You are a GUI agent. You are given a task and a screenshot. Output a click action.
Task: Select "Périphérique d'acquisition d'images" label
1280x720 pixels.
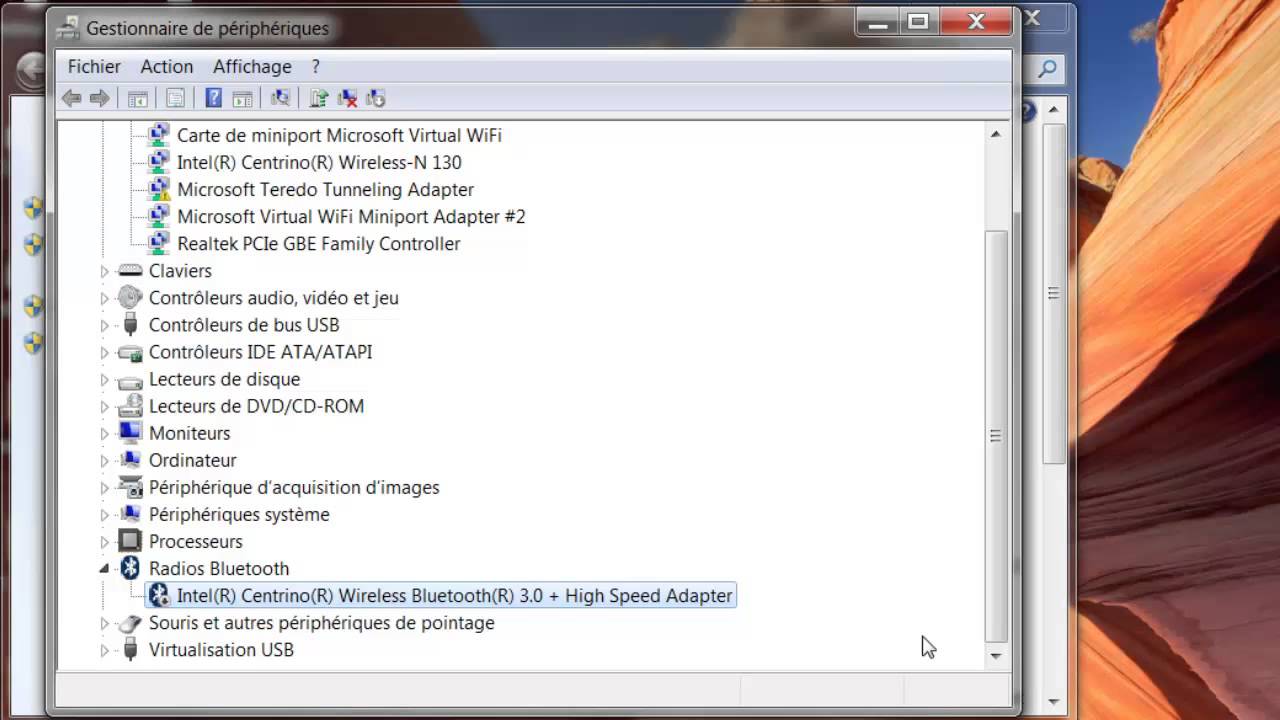(294, 487)
